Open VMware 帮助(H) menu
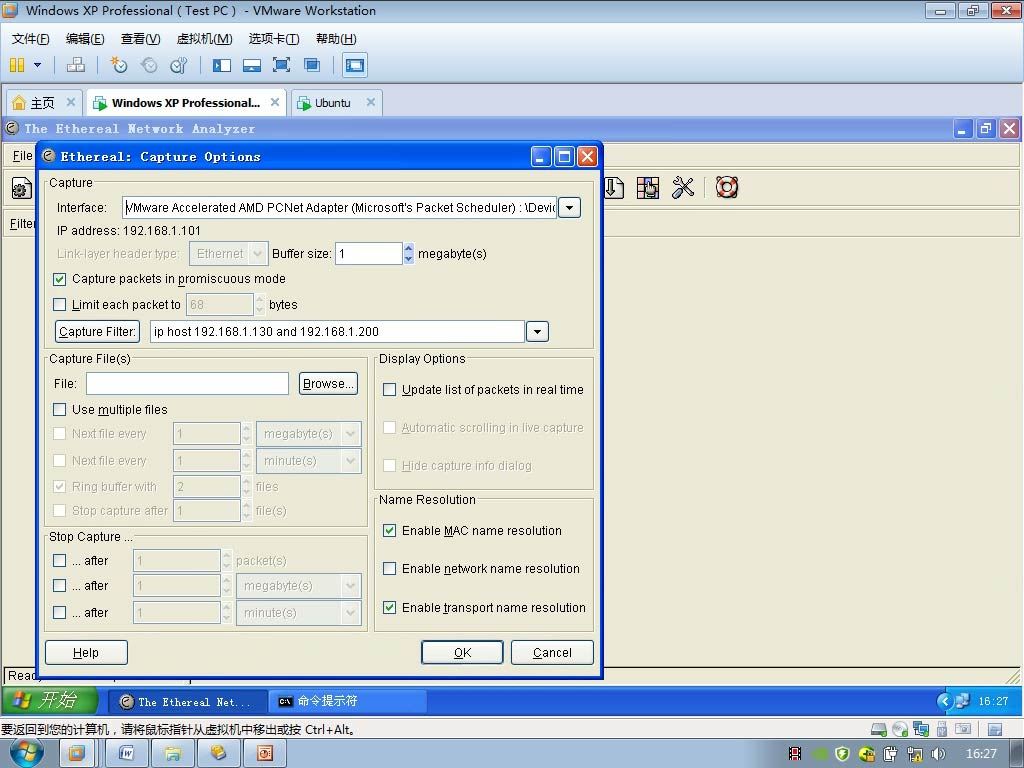Image resolution: width=1024 pixels, height=768 pixels. tap(336, 39)
